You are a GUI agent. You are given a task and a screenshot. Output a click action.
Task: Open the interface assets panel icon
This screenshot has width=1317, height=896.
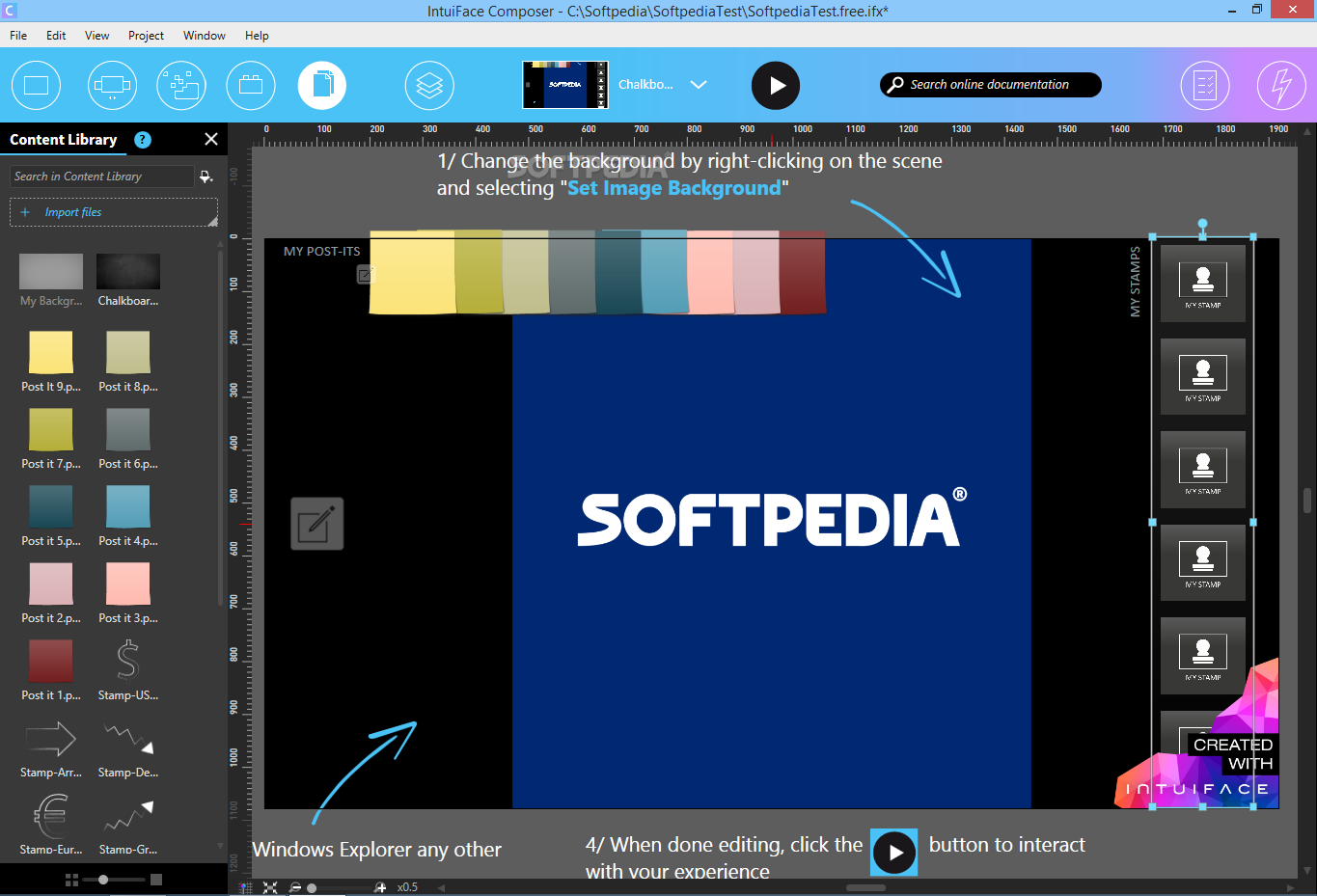tap(181, 85)
